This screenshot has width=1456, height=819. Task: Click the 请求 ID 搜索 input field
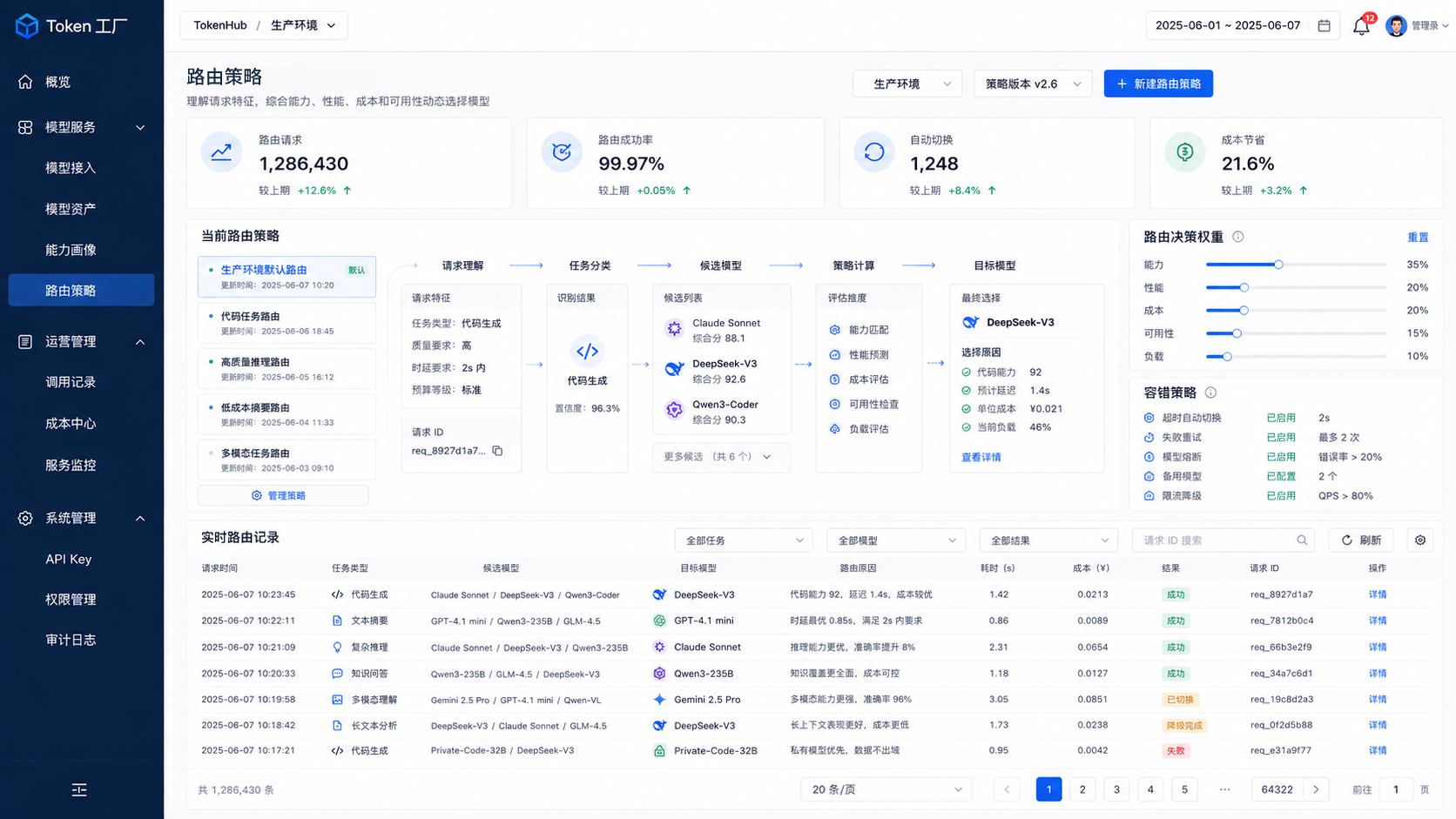(x=1223, y=540)
